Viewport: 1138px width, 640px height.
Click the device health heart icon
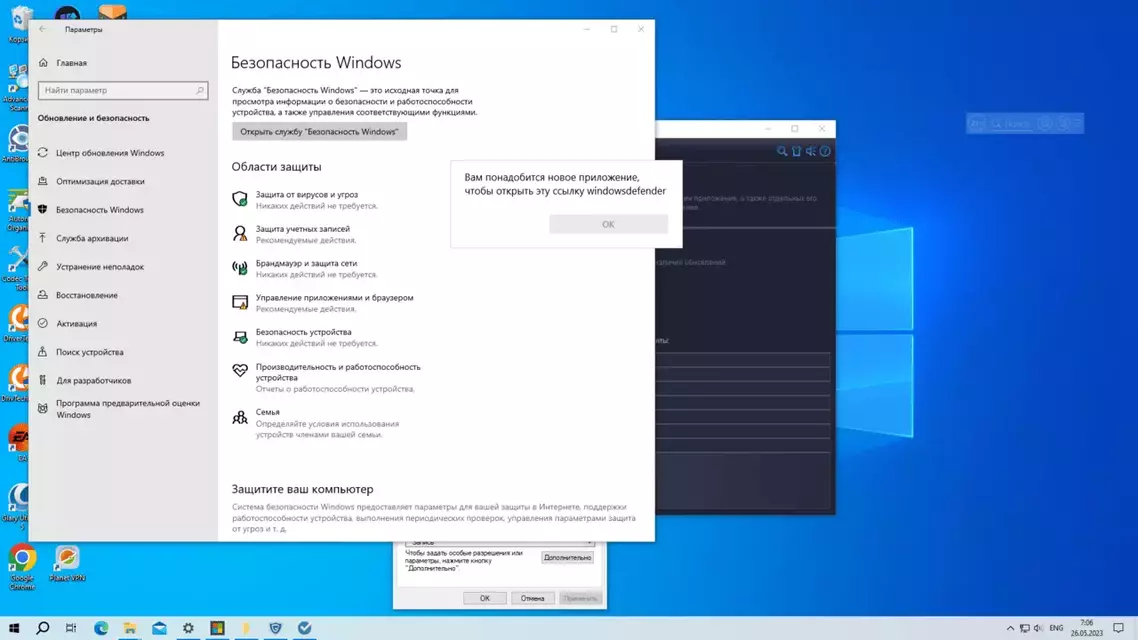click(240, 371)
